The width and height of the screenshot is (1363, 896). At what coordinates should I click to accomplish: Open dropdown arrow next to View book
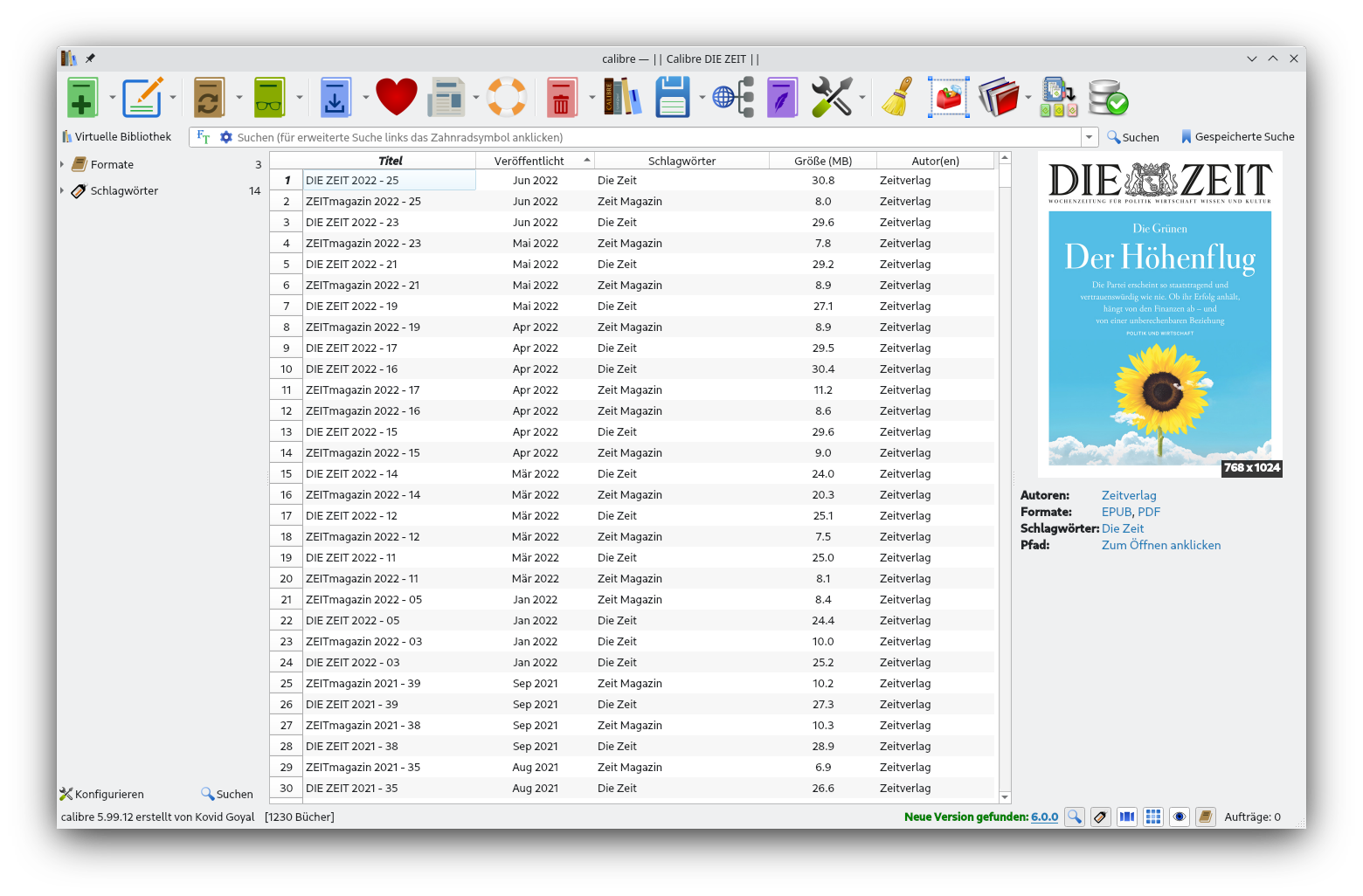pyautogui.click(x=299, y=98)
